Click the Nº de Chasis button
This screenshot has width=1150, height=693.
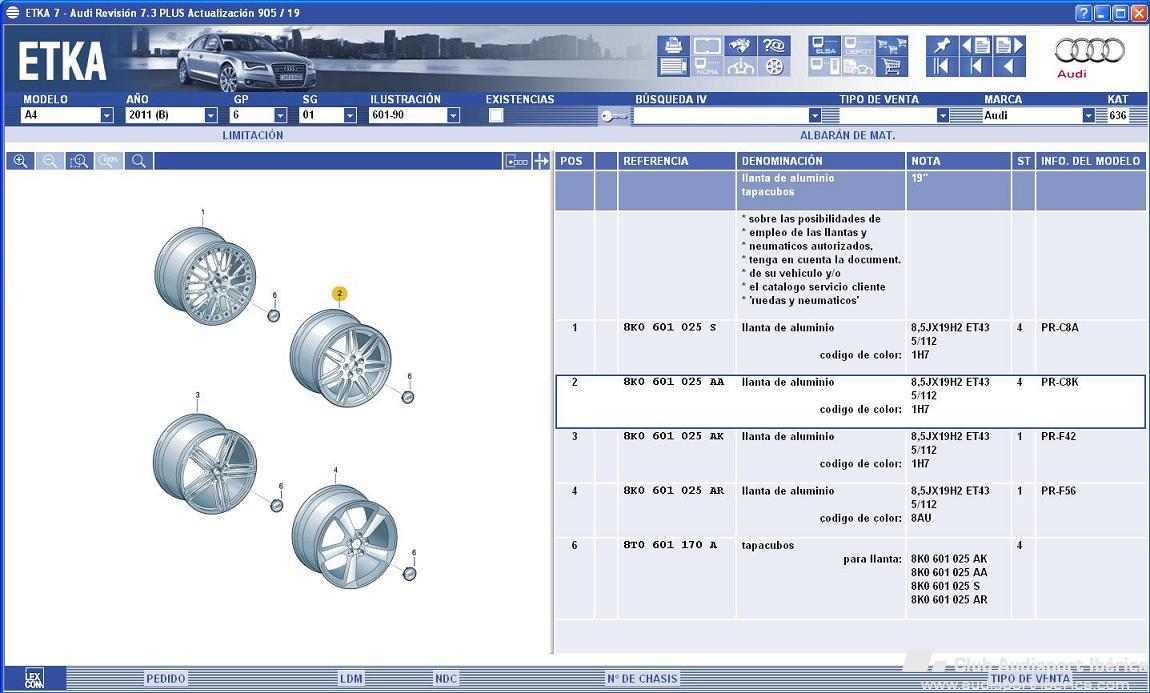click(x=642, y=678)
